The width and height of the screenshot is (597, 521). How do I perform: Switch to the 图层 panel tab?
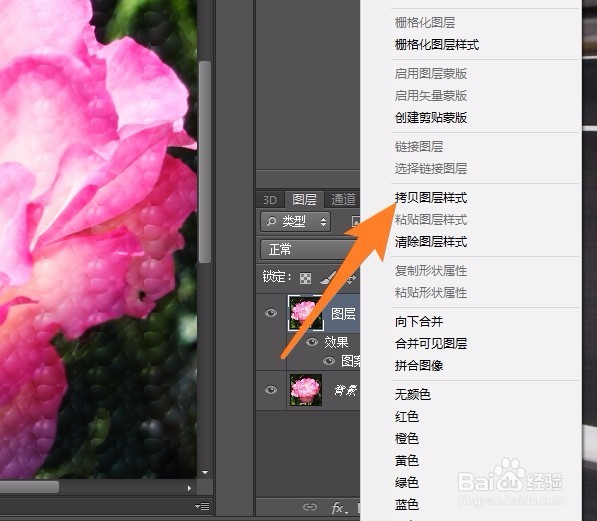(304, 199)
